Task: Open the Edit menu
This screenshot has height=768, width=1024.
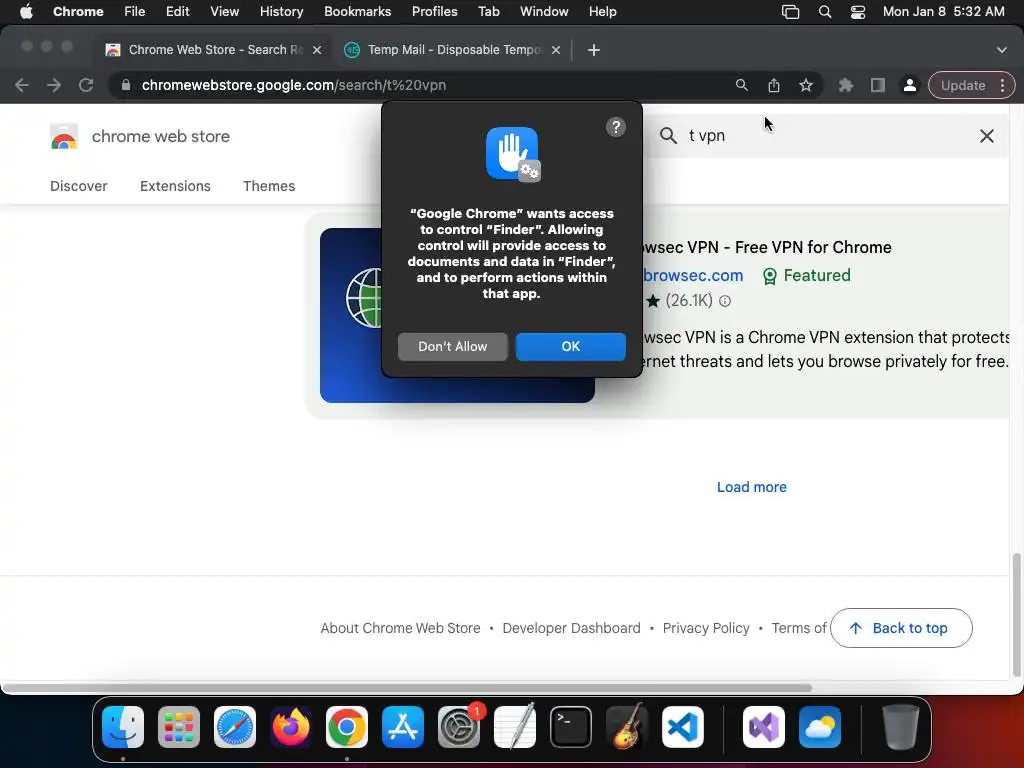Action: pos(177,12)
